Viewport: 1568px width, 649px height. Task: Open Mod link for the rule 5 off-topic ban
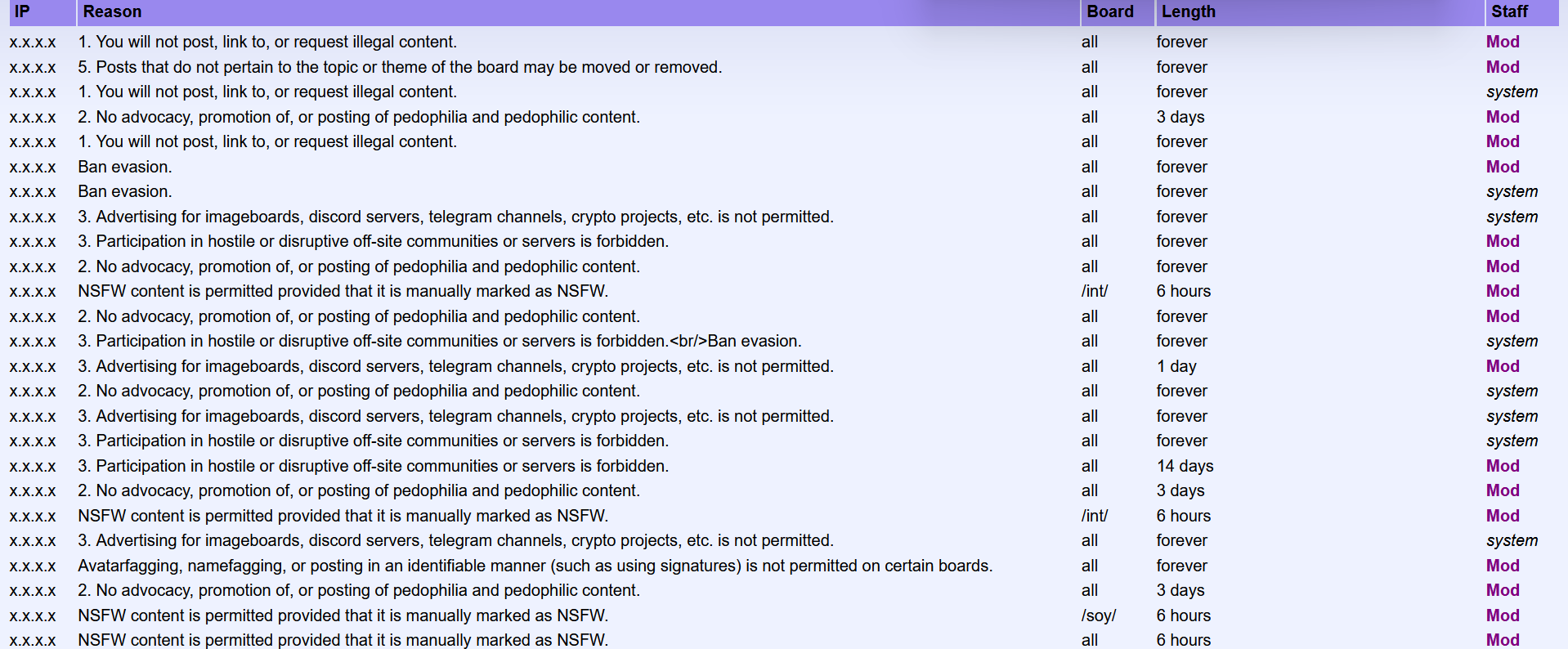pos(1502,67)
